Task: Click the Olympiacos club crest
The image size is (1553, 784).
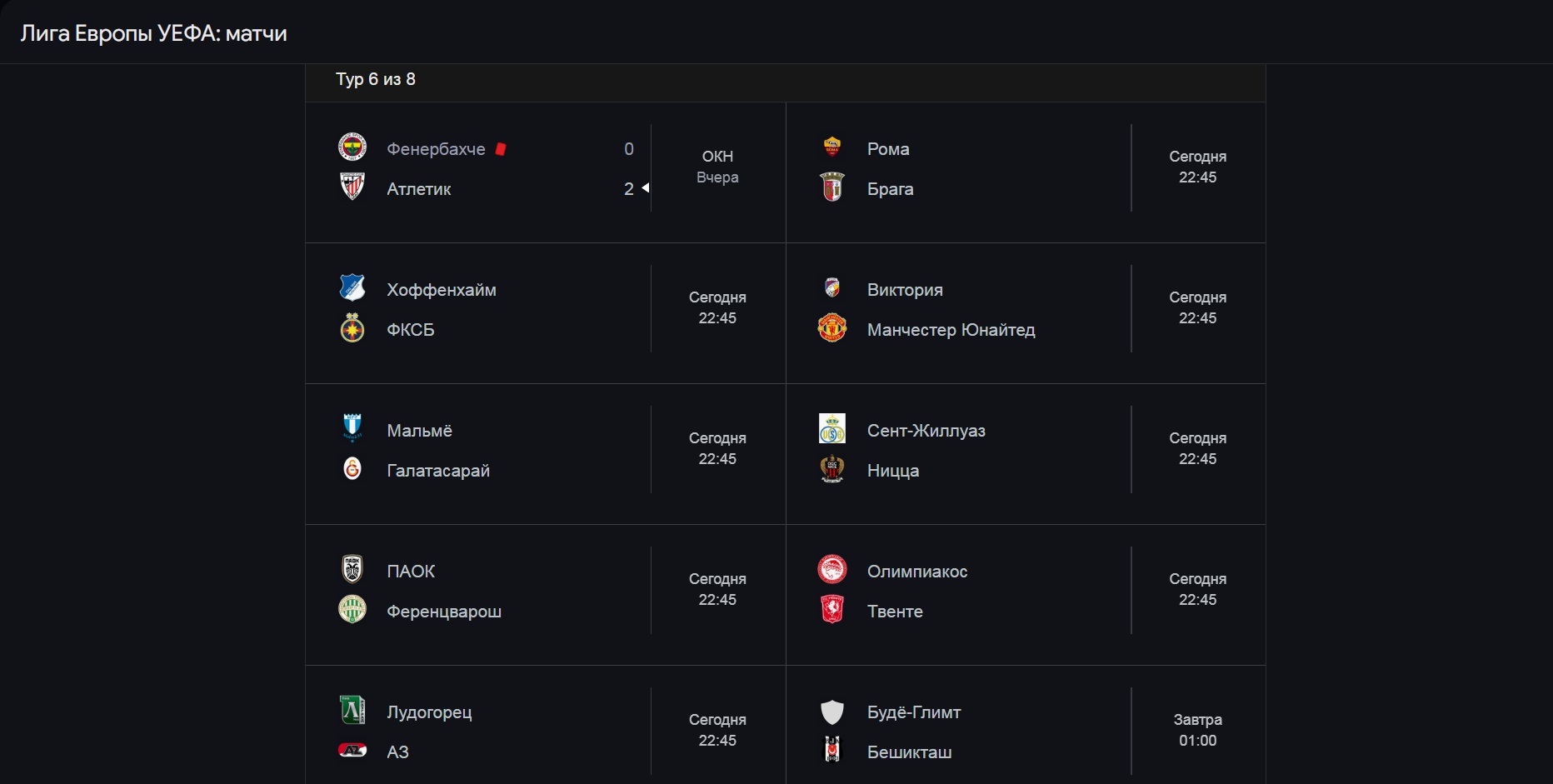Action: 832,570
